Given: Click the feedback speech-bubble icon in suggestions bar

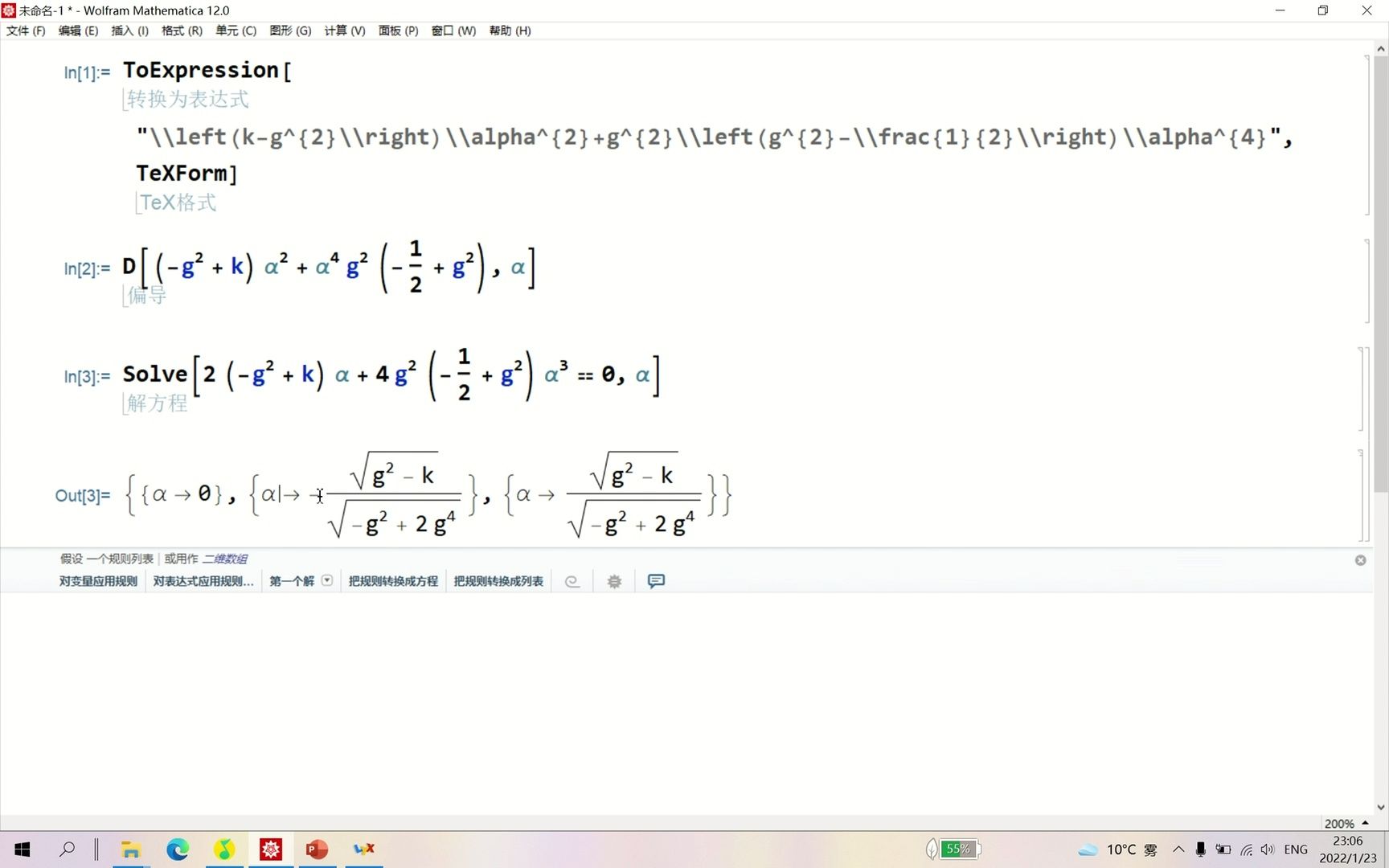Looking at the screenshot, I should [656, 580].
